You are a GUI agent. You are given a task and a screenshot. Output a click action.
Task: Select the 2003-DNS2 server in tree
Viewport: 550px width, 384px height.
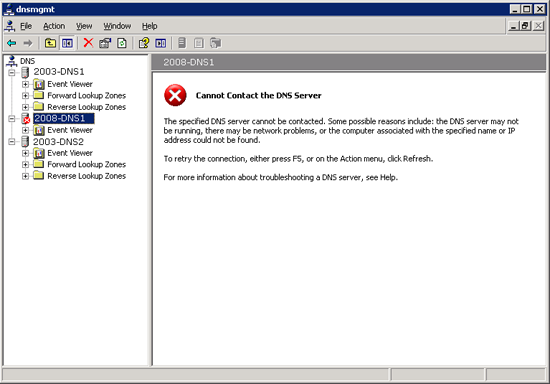58,142
